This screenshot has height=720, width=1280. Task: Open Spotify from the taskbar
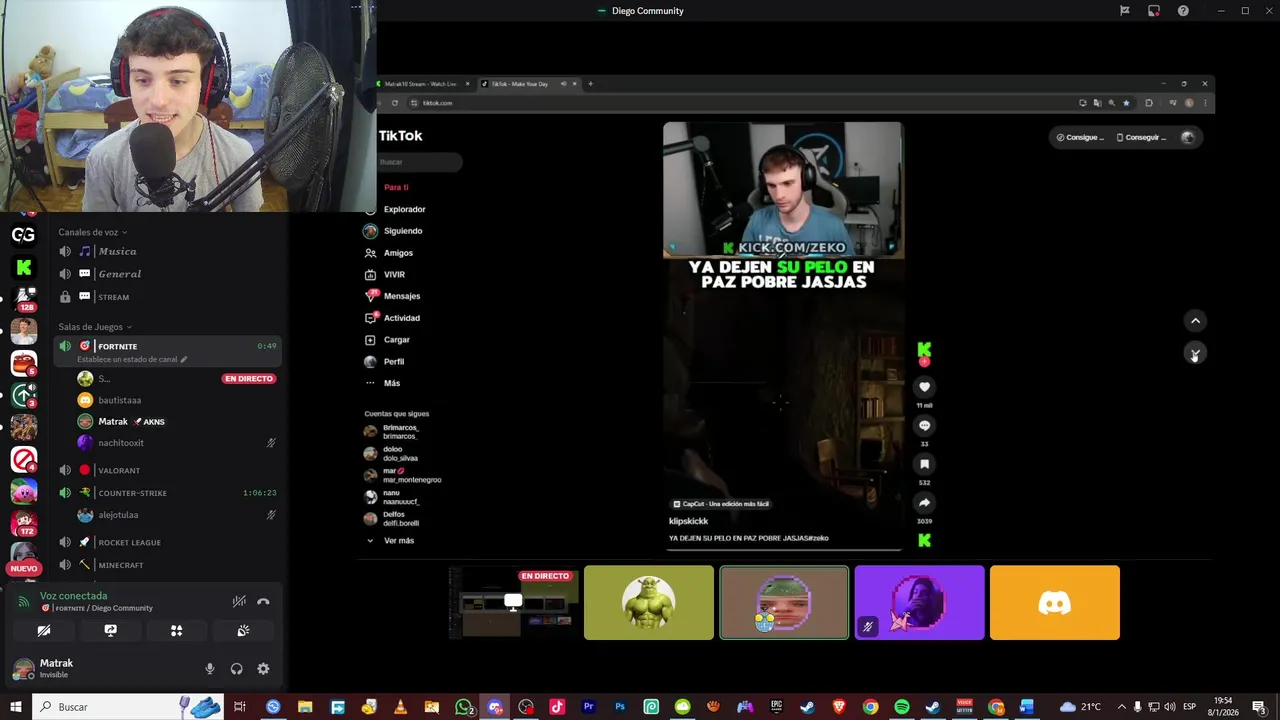[x=902, y=707]
